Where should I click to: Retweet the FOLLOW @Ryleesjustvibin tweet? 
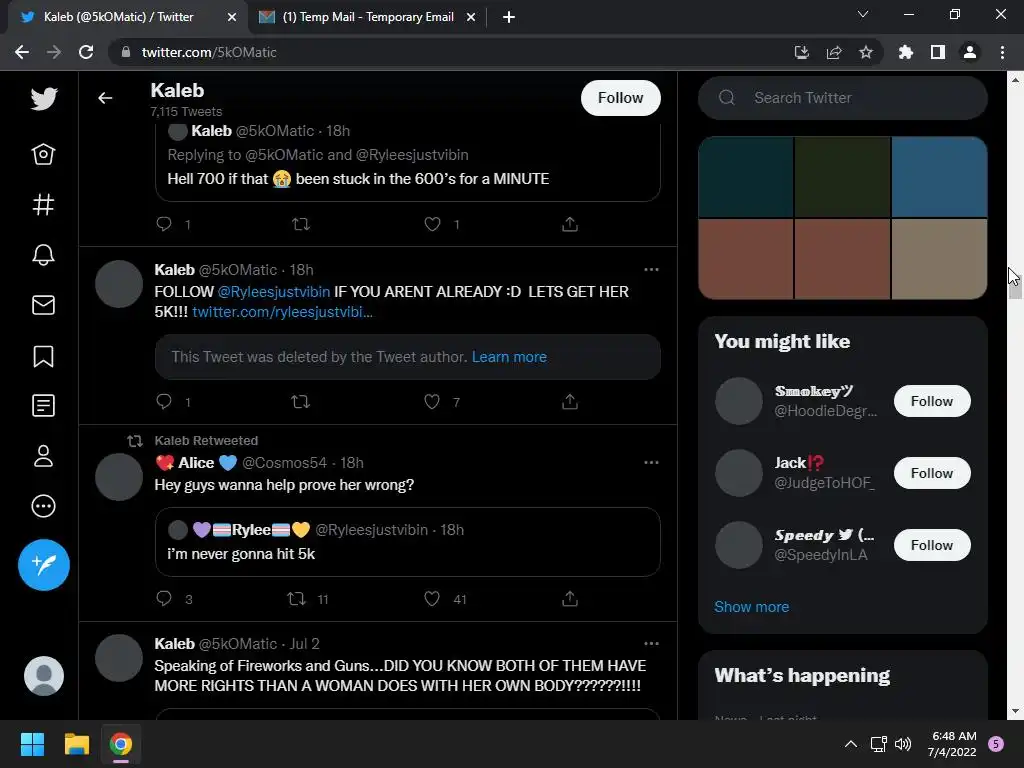[x=300, y=401]
